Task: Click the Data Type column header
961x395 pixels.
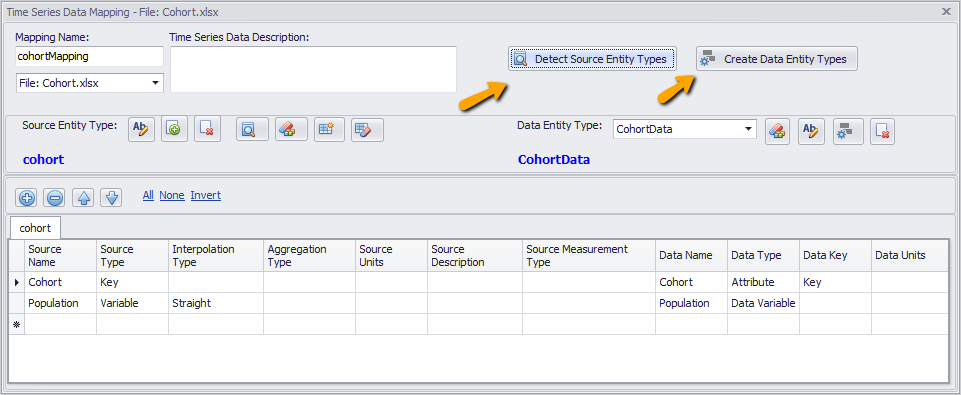Action: [764, 255]
